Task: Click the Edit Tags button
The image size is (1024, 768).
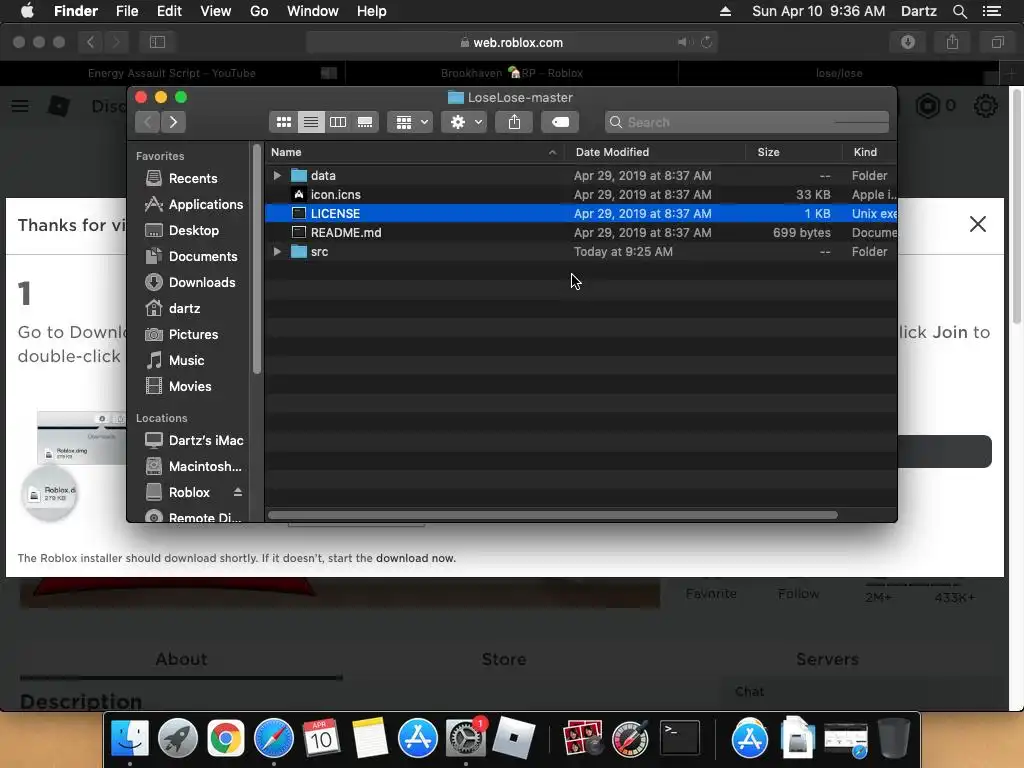Action: [x=560, y=122]
